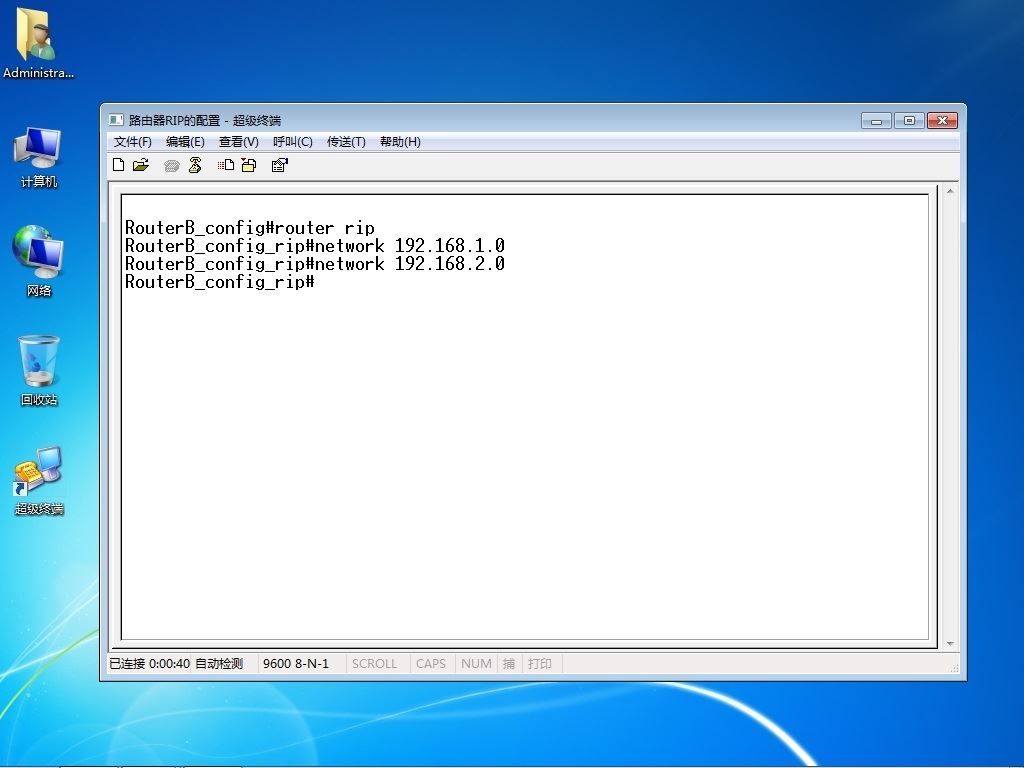This screenshot has width=1024, height=768.
Task: Open the 编辑(E) menu
Action: click(x=185, y=142)
